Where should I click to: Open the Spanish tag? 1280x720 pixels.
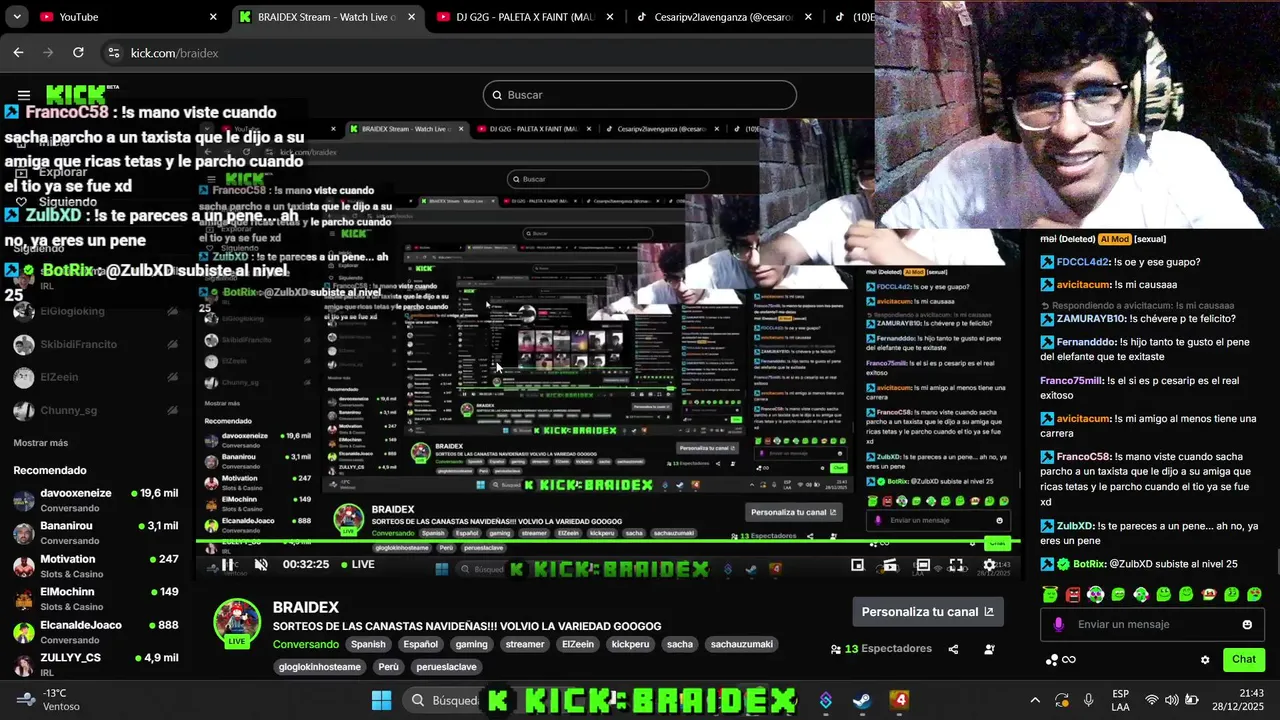[368, 645]
